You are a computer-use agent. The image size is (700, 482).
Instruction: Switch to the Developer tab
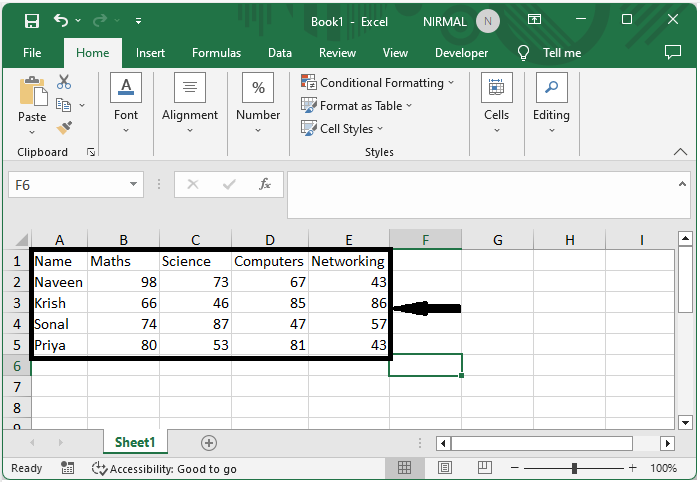(461, 53)
